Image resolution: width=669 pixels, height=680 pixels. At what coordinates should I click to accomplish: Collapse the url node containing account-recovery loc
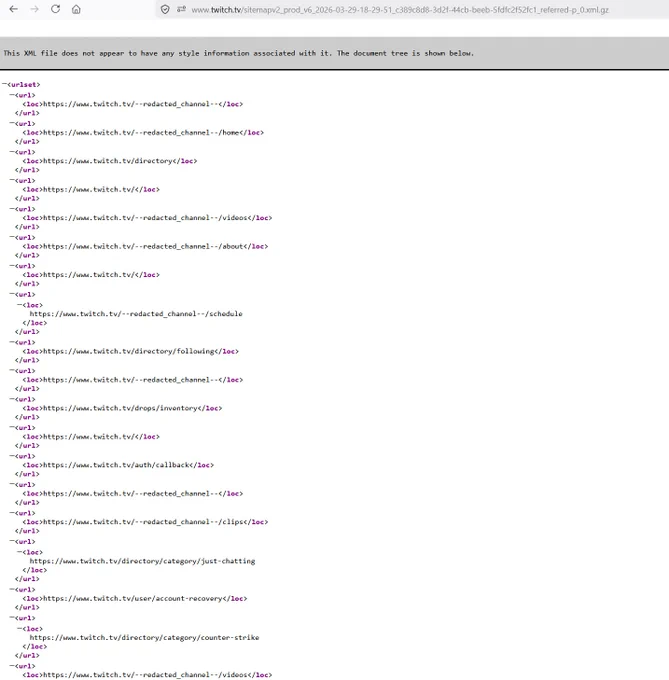(x=12, y=589)
